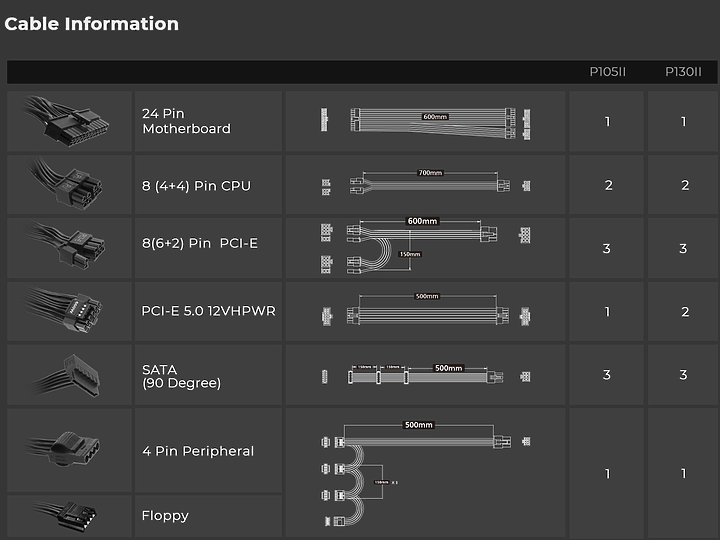Click the 24 Pin Motherboard connector image
The width and height of the screenshot is (720, 540).
(67, 121)
